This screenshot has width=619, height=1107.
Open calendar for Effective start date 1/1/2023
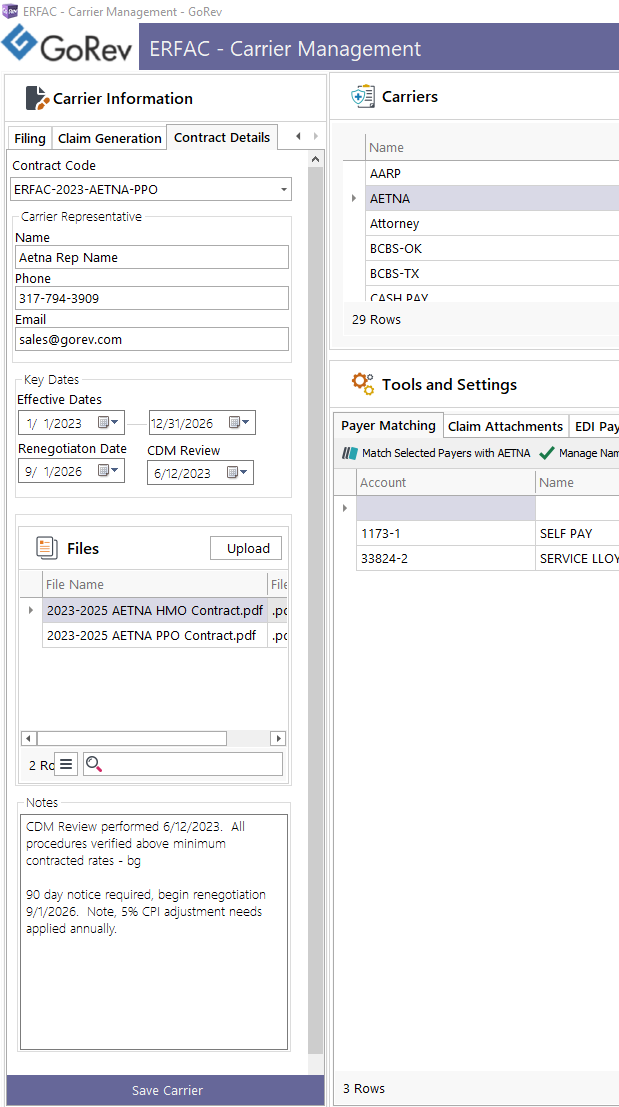(108, 423)
